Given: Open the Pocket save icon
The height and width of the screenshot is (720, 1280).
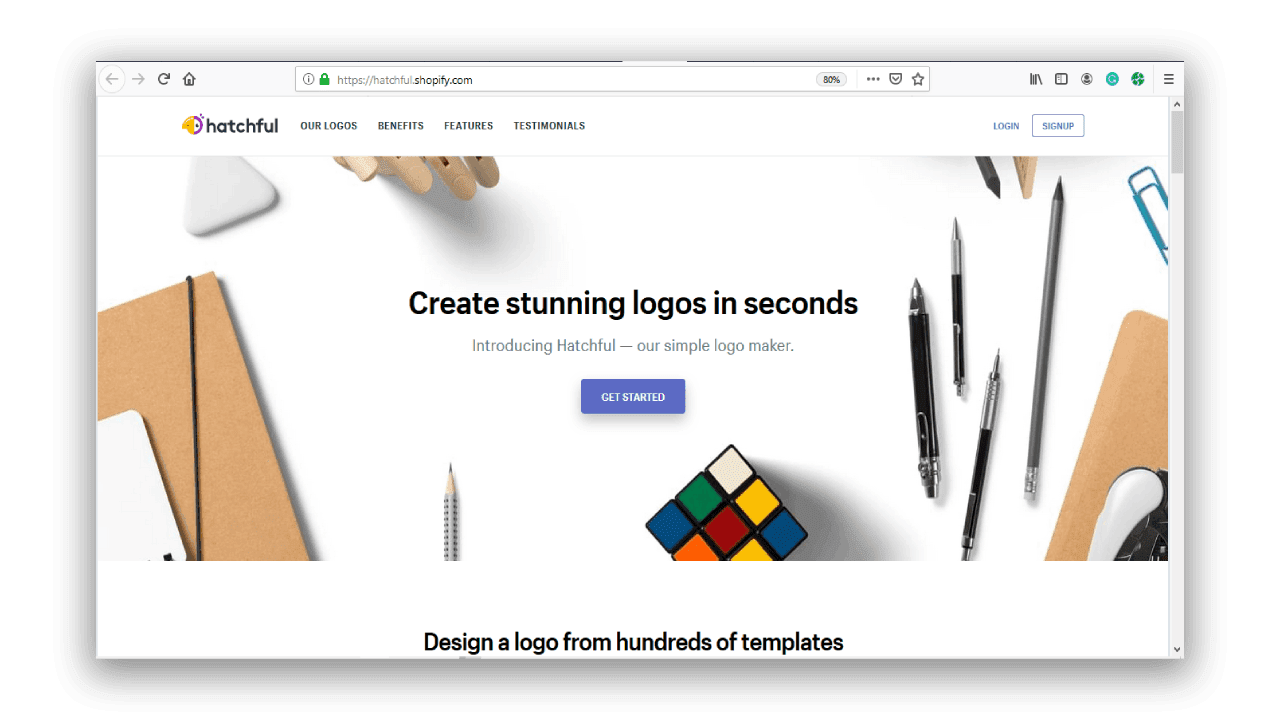Looking at the screenshot, I should [896, 79].
